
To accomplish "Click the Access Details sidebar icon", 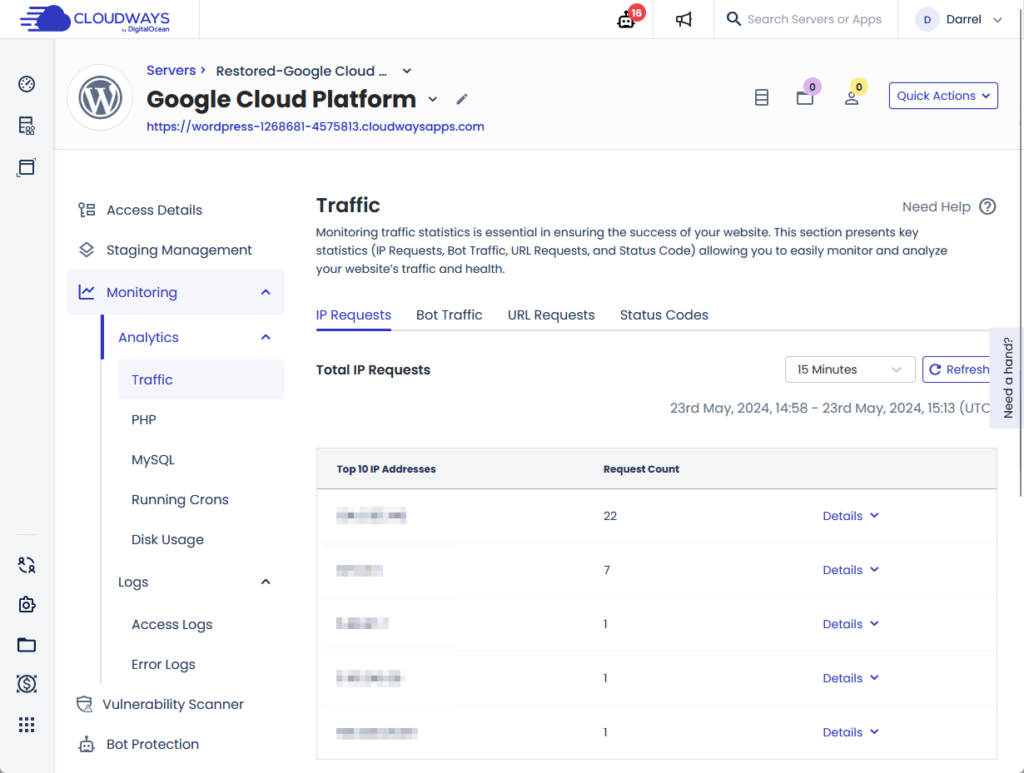I will tap(87, 210).
